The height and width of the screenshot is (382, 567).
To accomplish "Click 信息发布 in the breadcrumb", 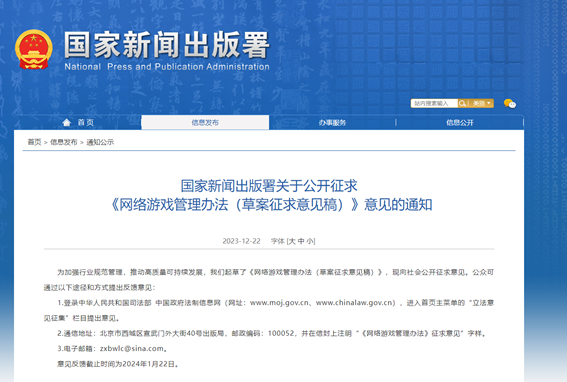I will 64,142.
